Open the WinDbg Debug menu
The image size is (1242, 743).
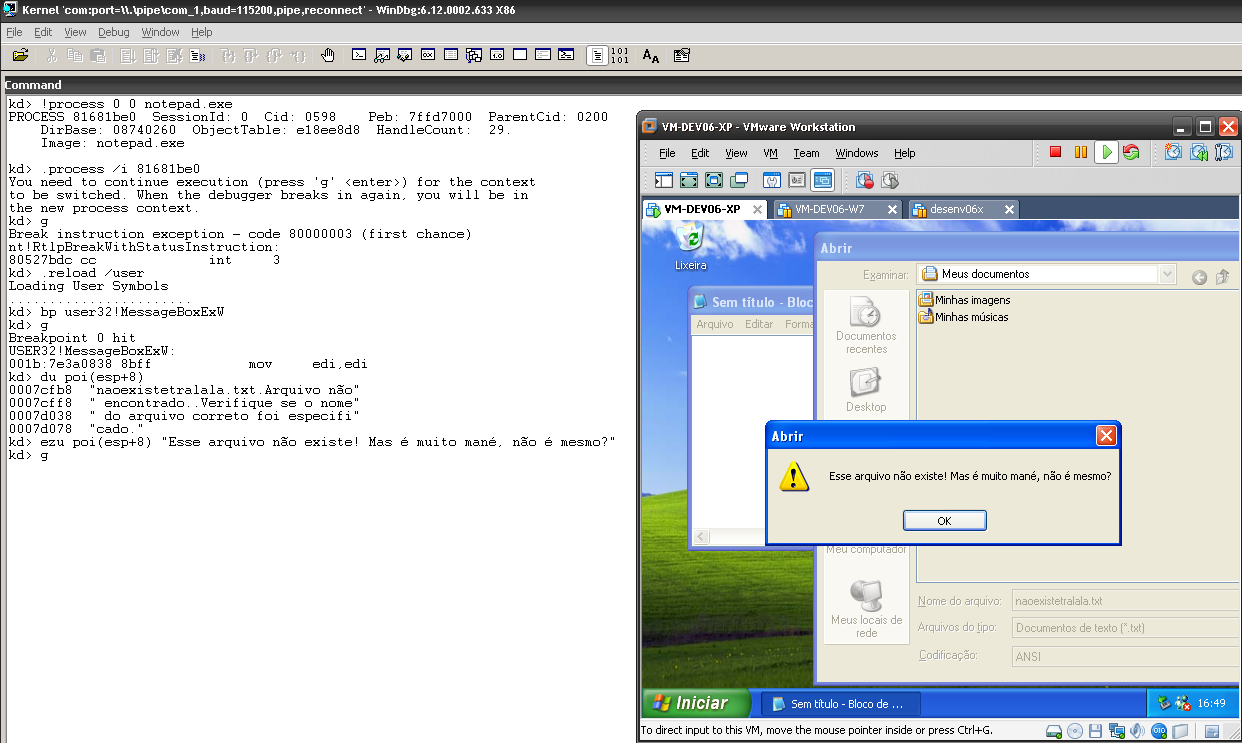click(114, 32)
